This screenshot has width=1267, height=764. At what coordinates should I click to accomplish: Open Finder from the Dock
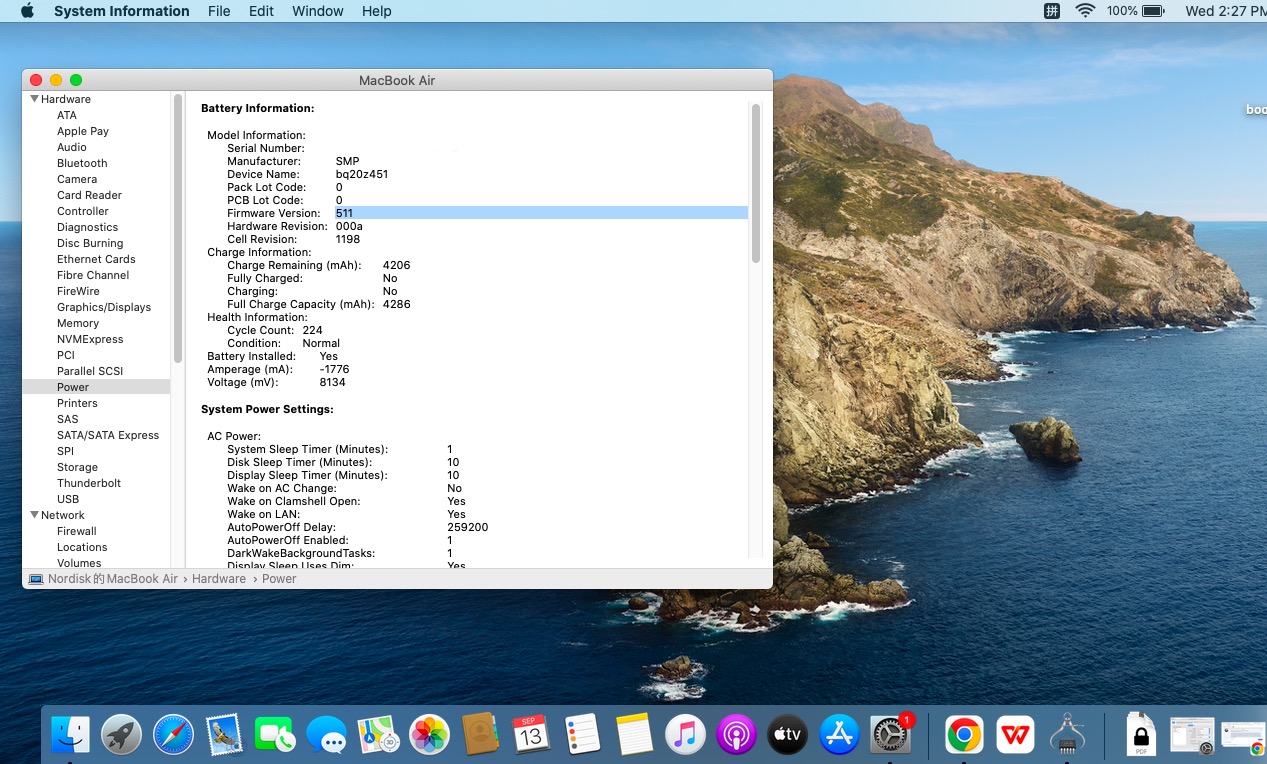click(x=72, y=735)
